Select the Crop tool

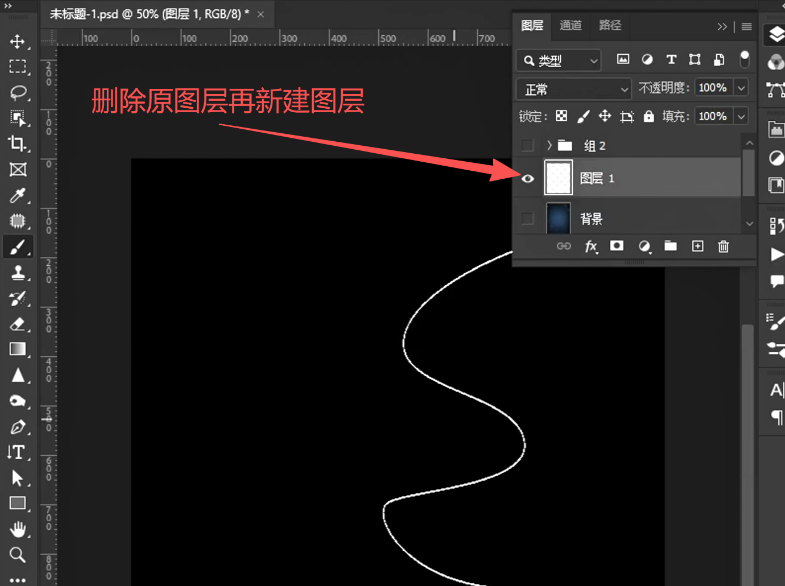pos(18,144)
